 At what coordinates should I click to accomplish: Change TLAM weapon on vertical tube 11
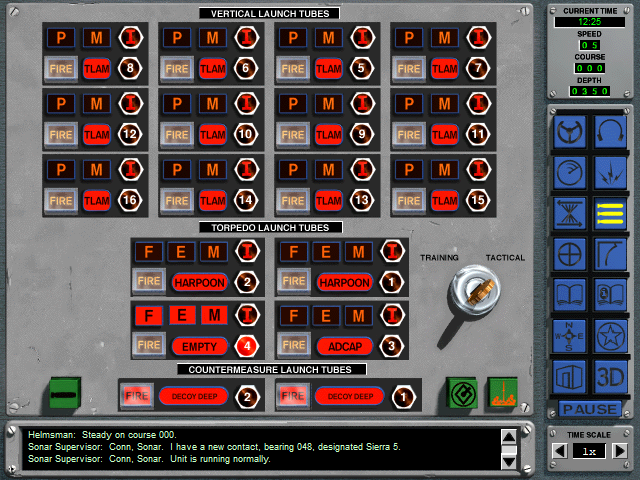(x=444, y=135)
